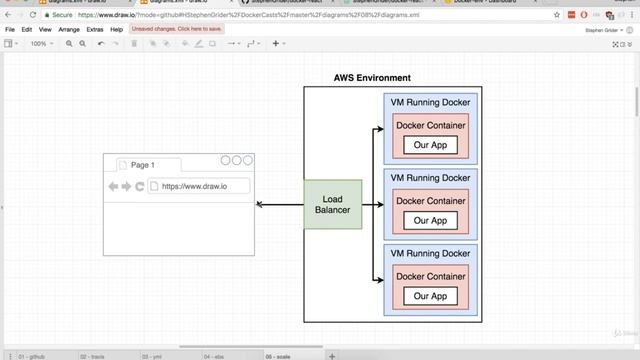Image resolution: width=640 pixels, height=360 pixels.
Task: Open the Help menu
Action: tap(116, 29)
